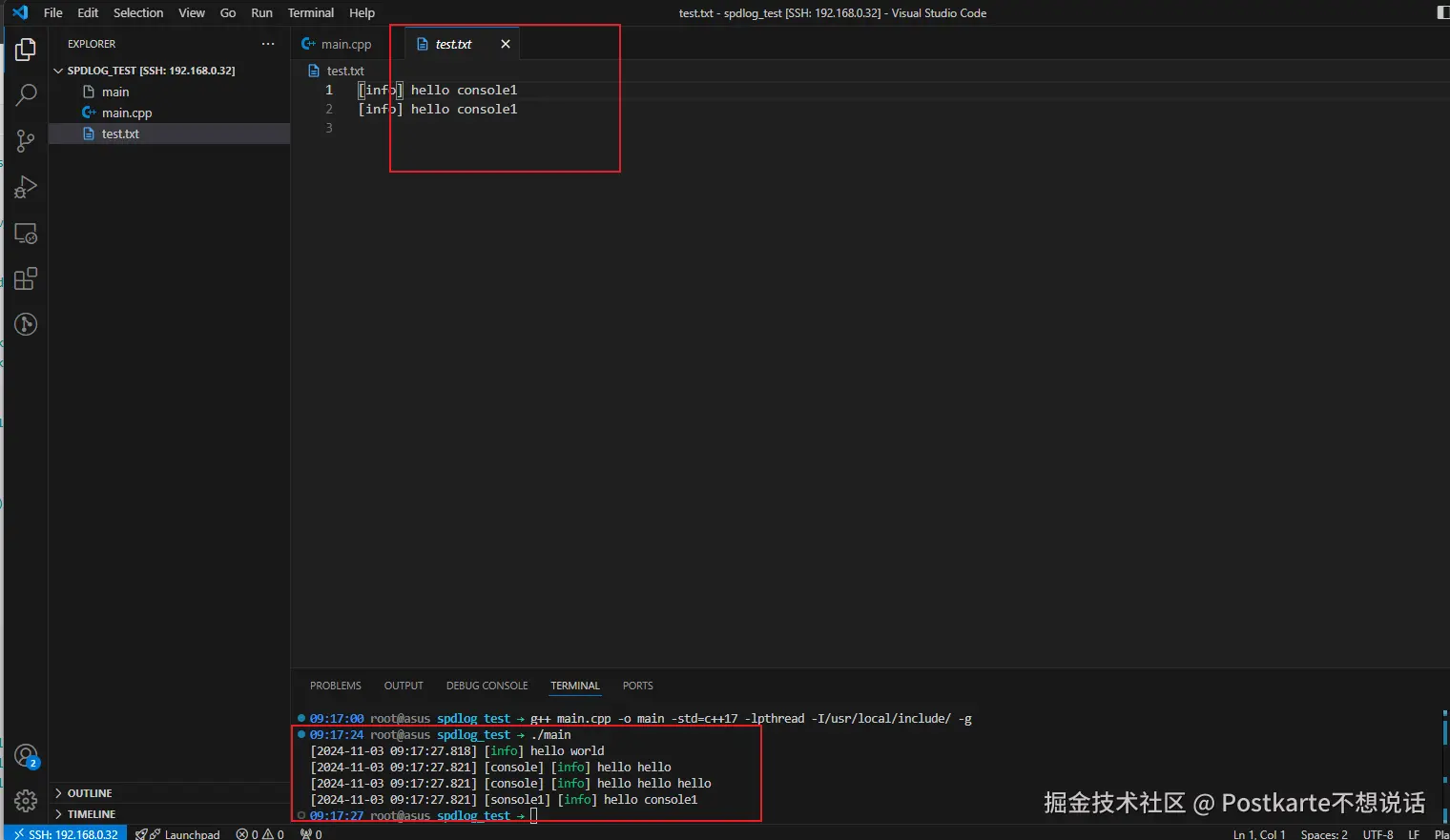Open the Explorer view in activity bar
Screen dimensions: 1450x840
(26, 49)
